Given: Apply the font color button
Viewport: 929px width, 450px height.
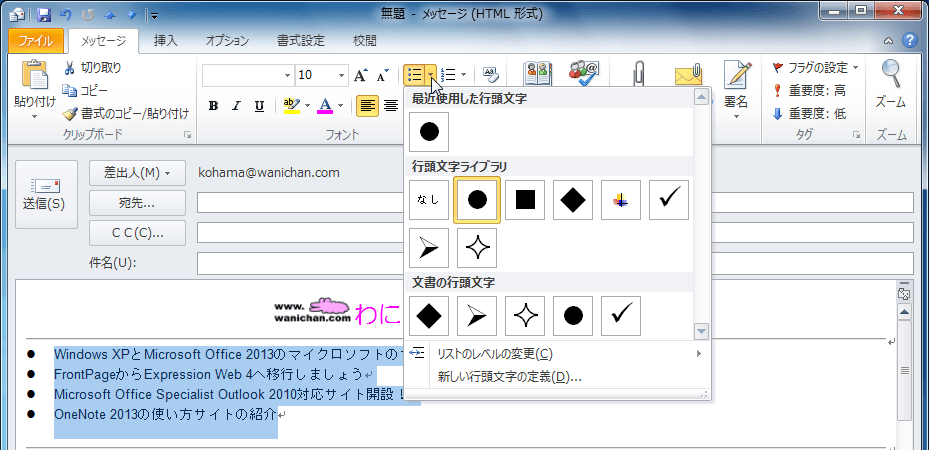Looking at the screenshot, I should (325, 106).
